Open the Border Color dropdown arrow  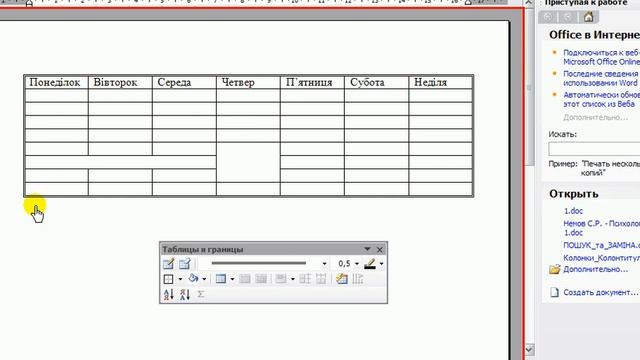[381, 264]
